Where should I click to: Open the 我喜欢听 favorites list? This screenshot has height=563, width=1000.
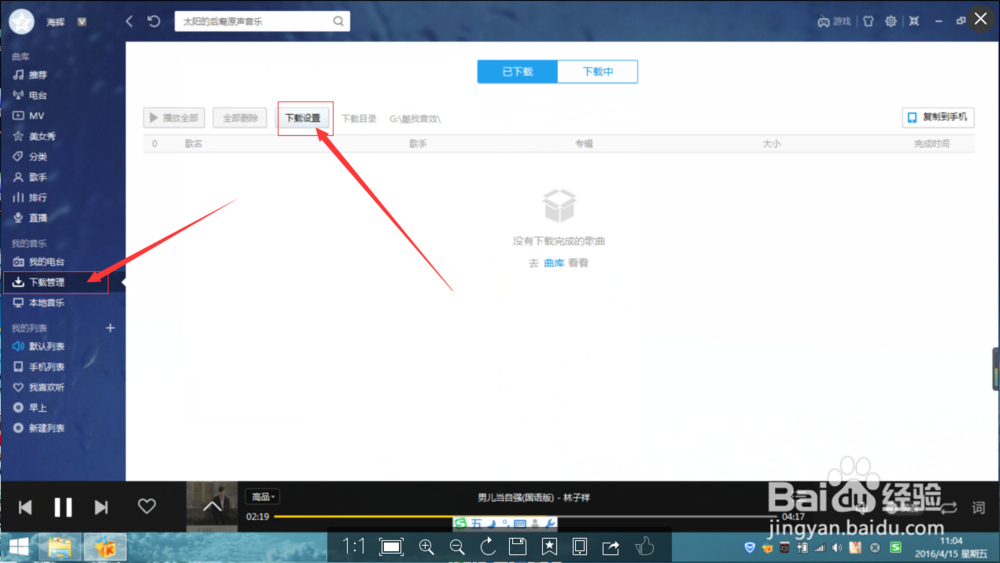tap(38, 387)
